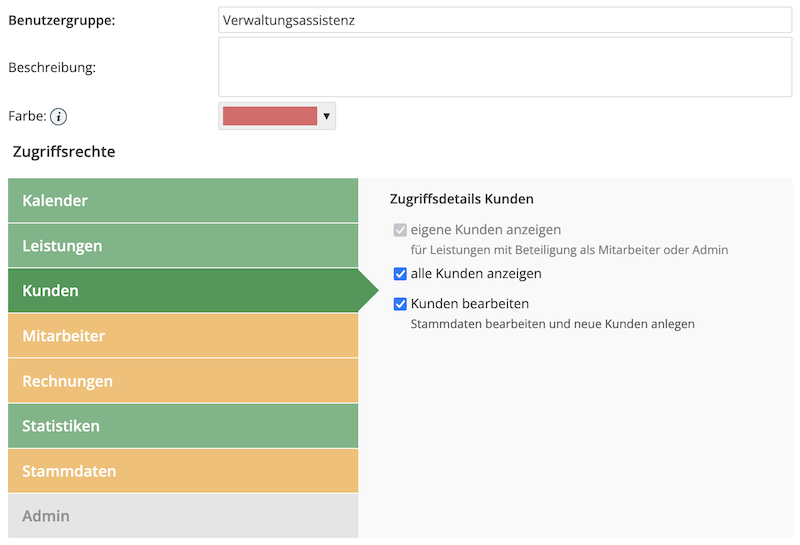Uncheck the alle Kunden anzeigen checkbox

(401, 274)
